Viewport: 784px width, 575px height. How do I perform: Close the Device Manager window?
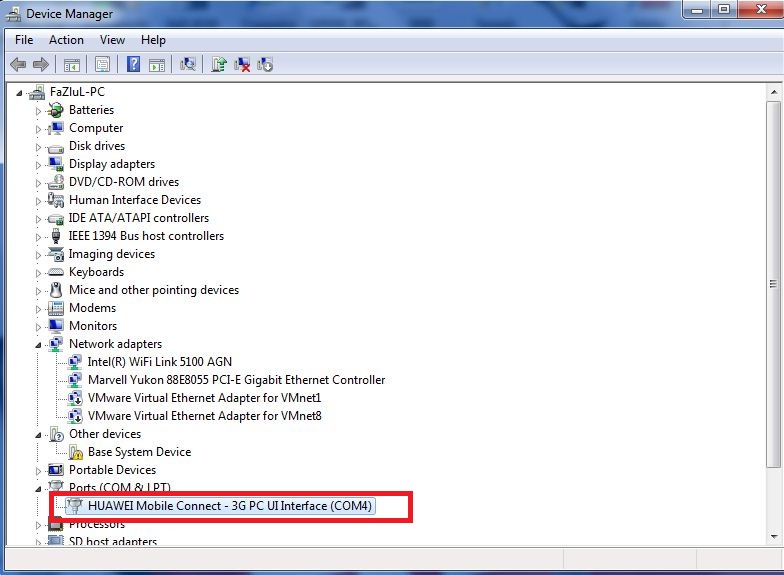(x=760, y=10)
